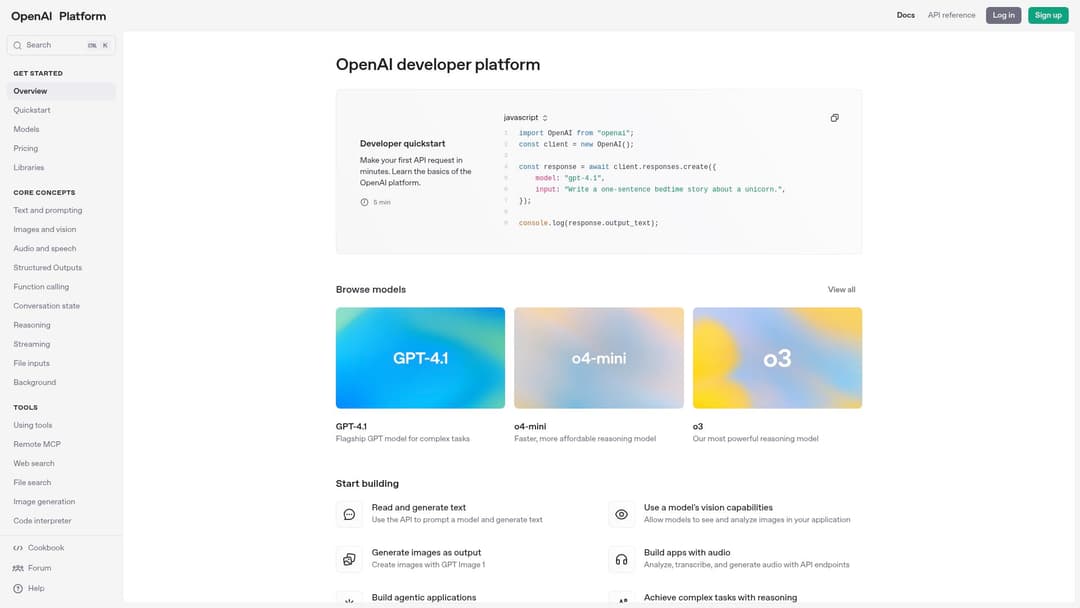Click the headphones icon for audio apps
1080x608 pixels.
621,559
